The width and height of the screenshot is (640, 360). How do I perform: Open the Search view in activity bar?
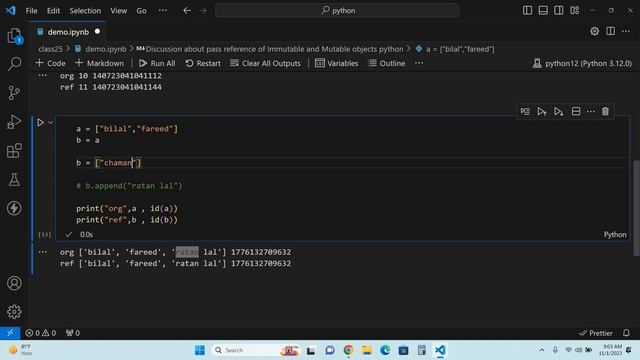[x=14, y=64]
